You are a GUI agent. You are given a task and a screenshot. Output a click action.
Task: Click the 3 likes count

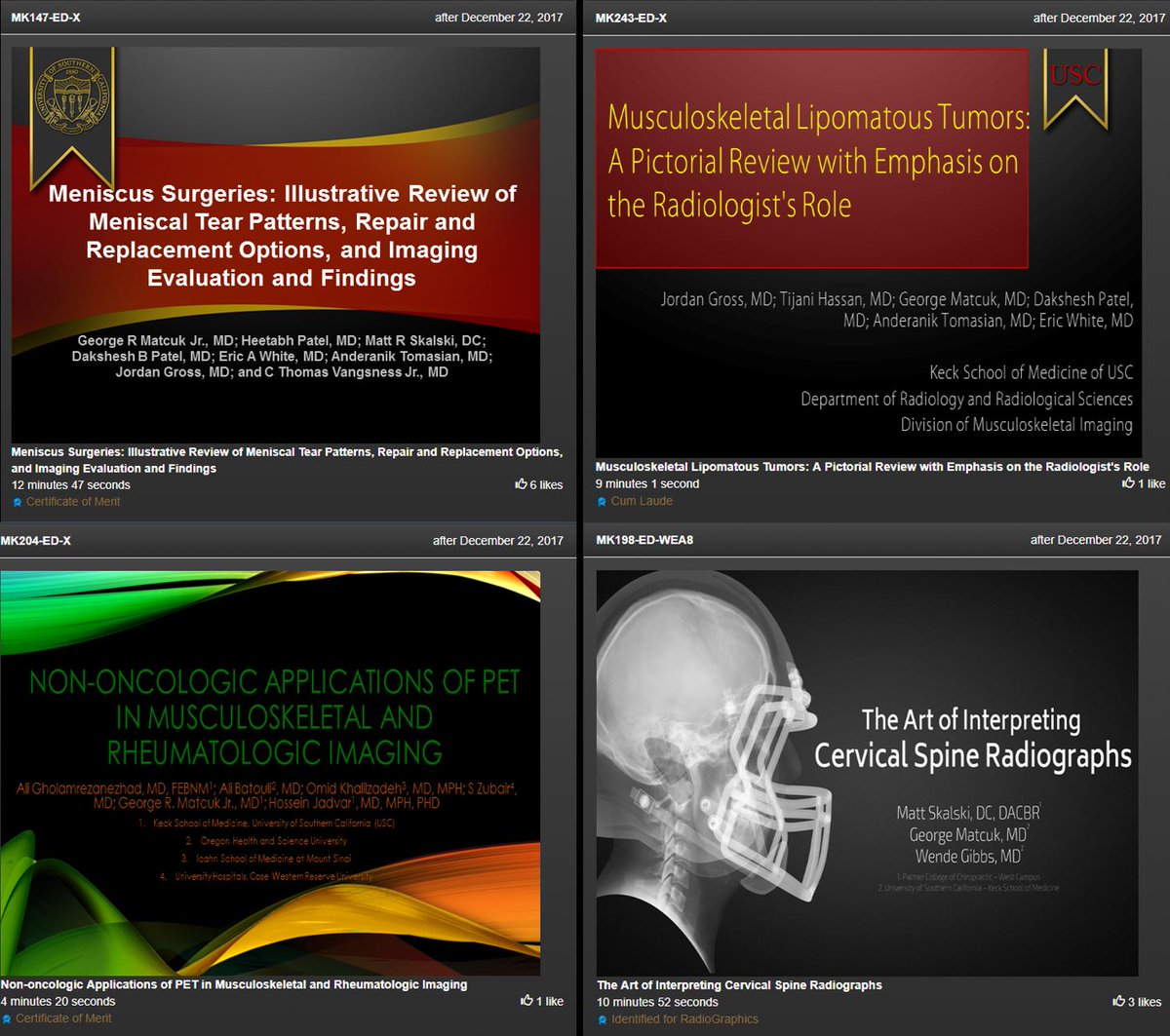point(1145,1002)
